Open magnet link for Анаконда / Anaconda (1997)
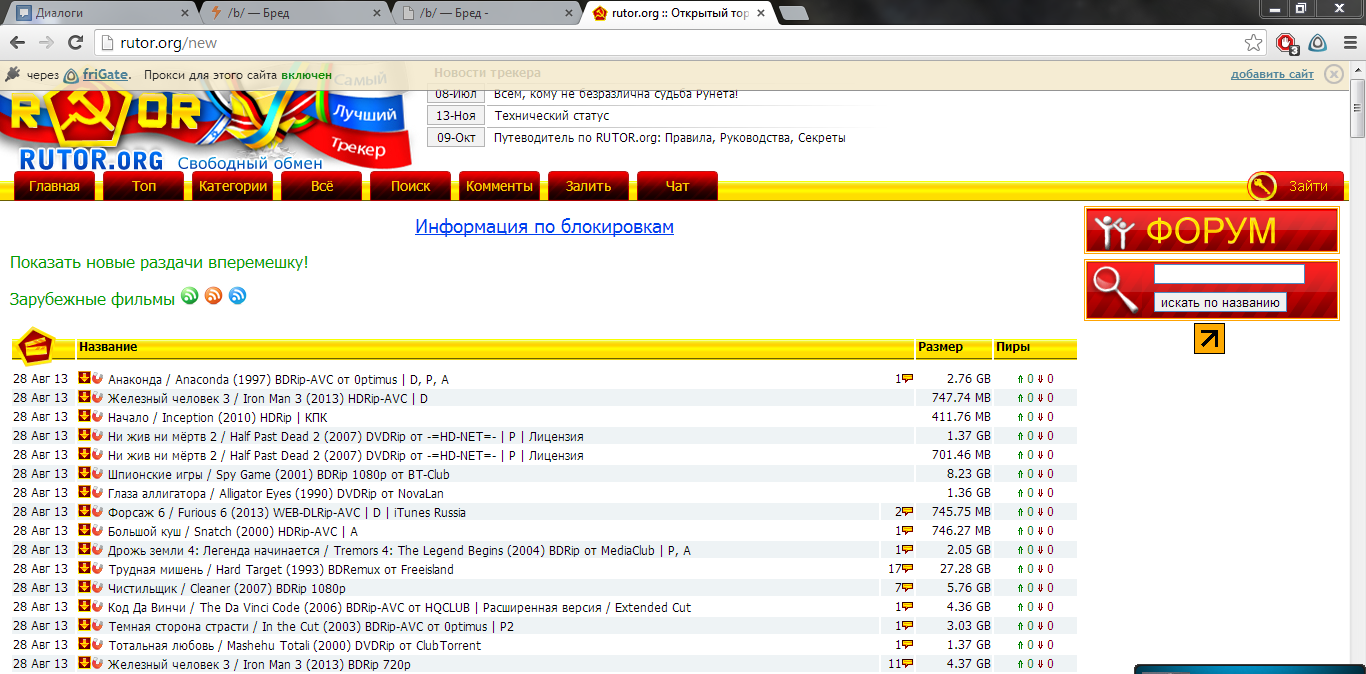The height and width of the screenshot is (674, 1366). coord(97,379)
